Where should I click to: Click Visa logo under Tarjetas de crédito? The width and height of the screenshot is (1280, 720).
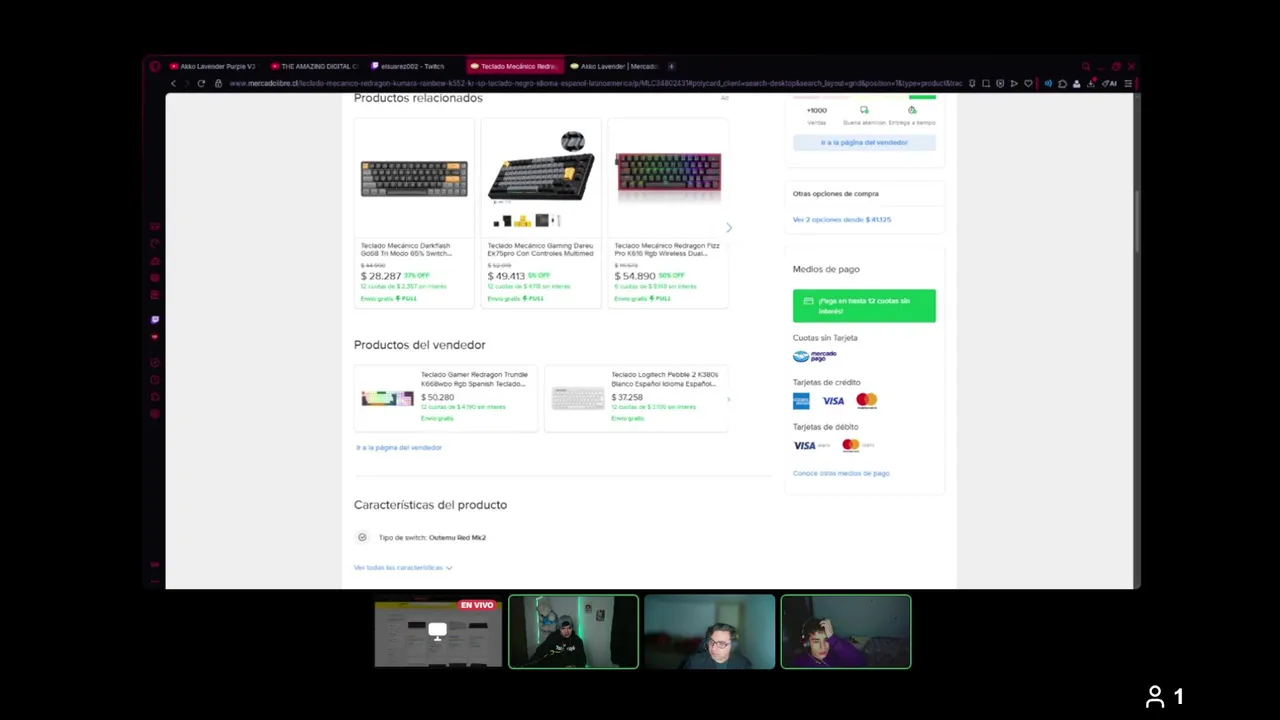(833, 400)
